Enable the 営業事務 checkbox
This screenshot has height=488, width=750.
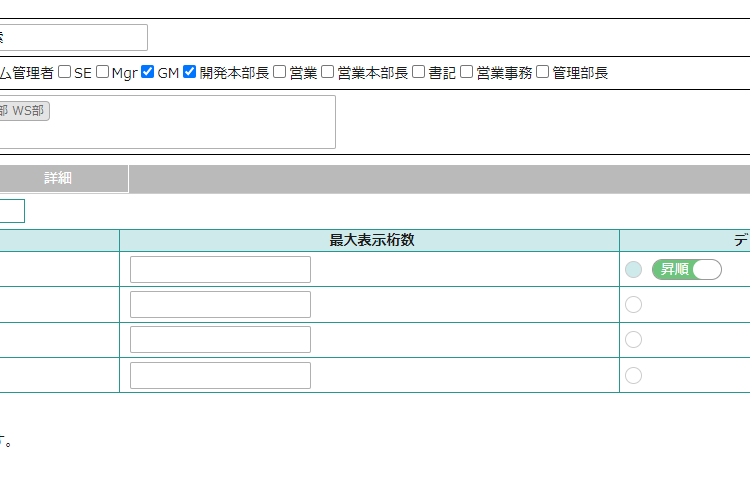point(467,72)
